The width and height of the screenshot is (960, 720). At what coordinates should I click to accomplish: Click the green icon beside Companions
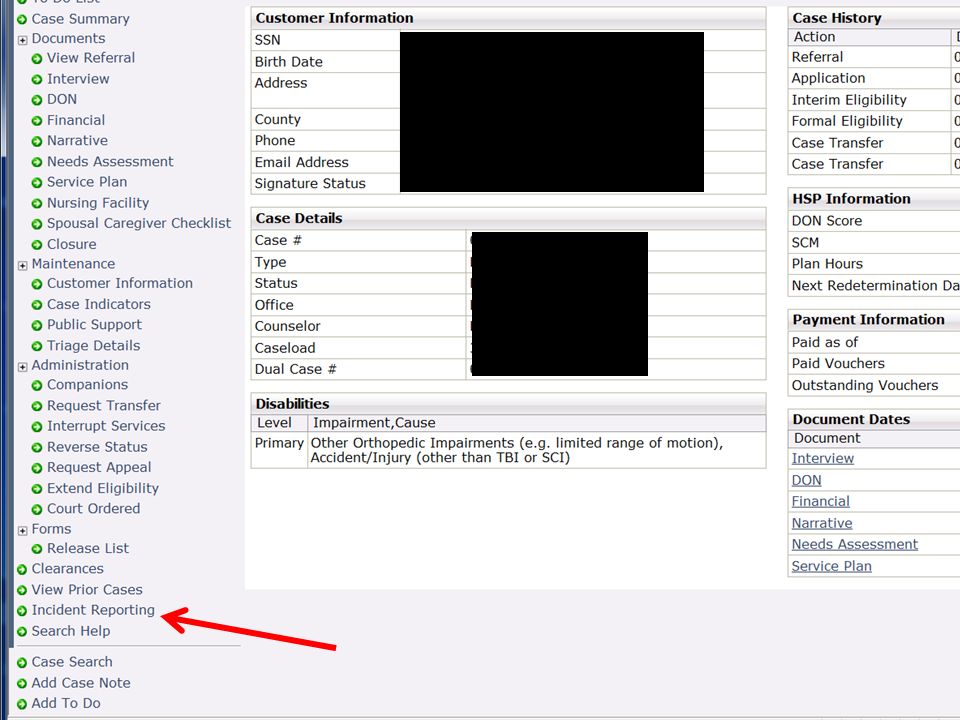pos(37,386)
